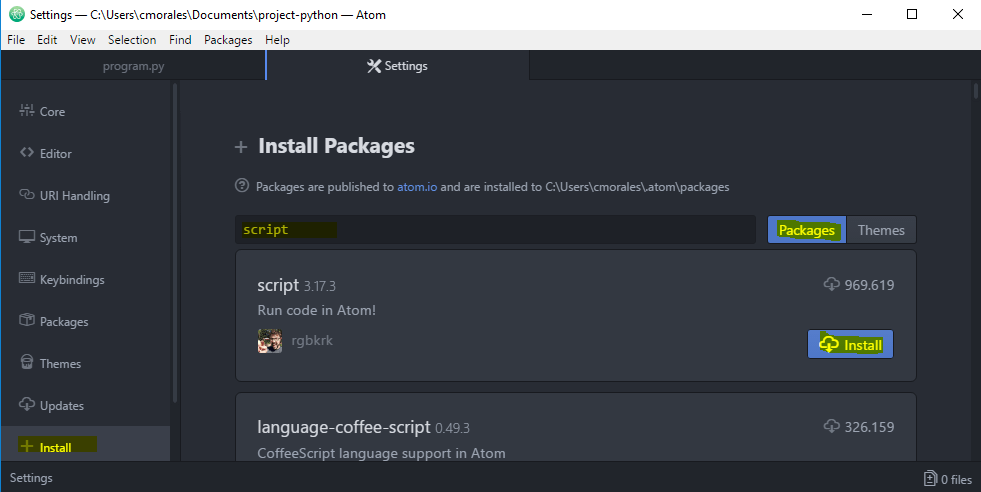Click language-coffee-script version 0.49.3
The image size is (981, 492).
tap(452, 428)
